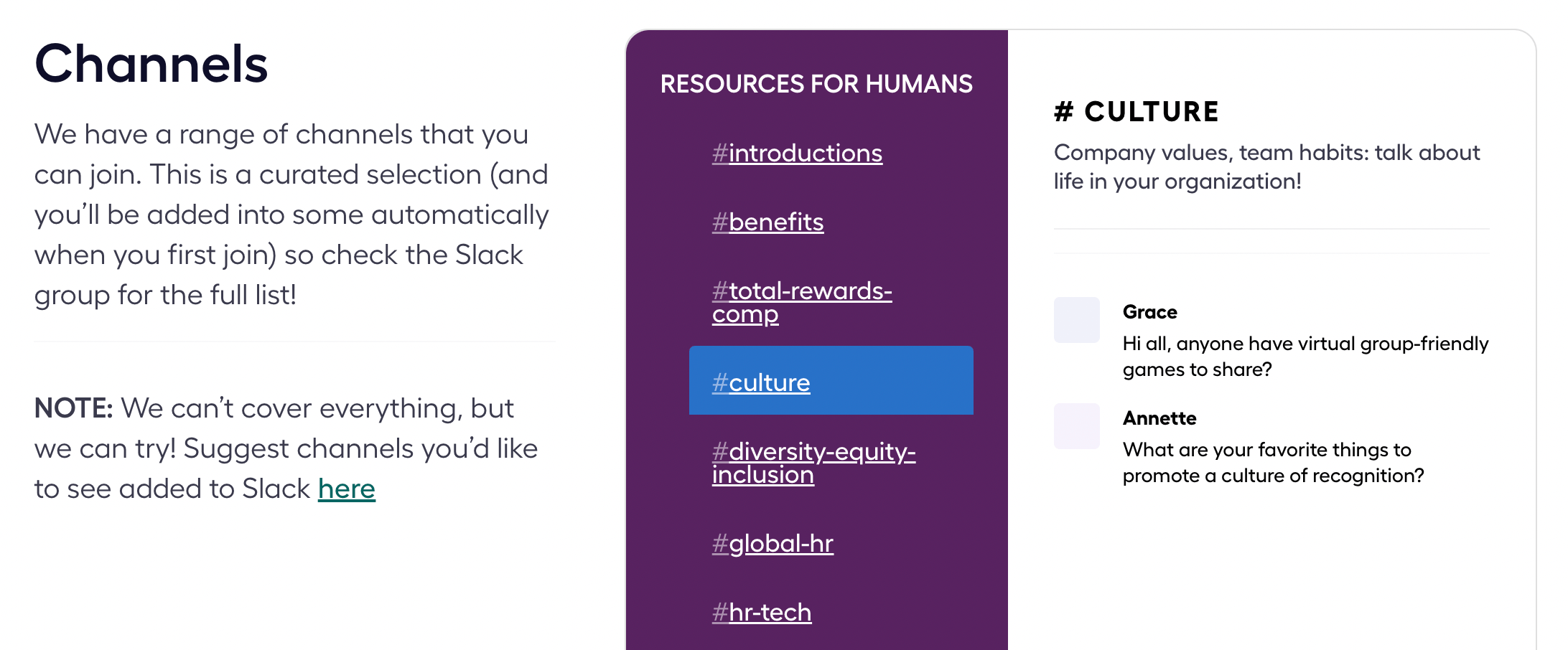Click Annette's avatar placeholder
This screenshot has width=1568, height=650.
pyautogui.click(x=1076, y=426)
